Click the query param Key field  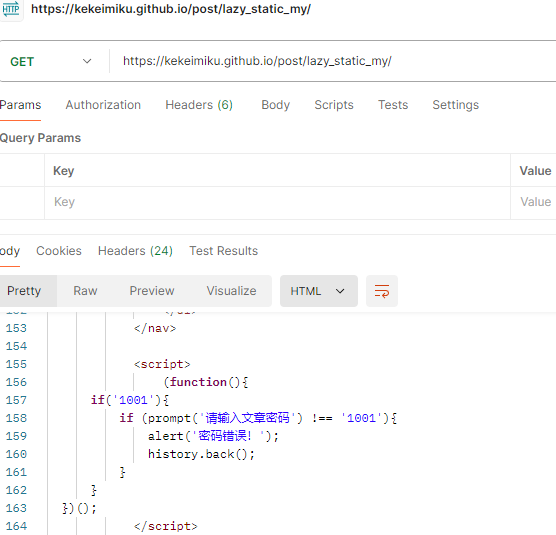(x=277, y=202)
